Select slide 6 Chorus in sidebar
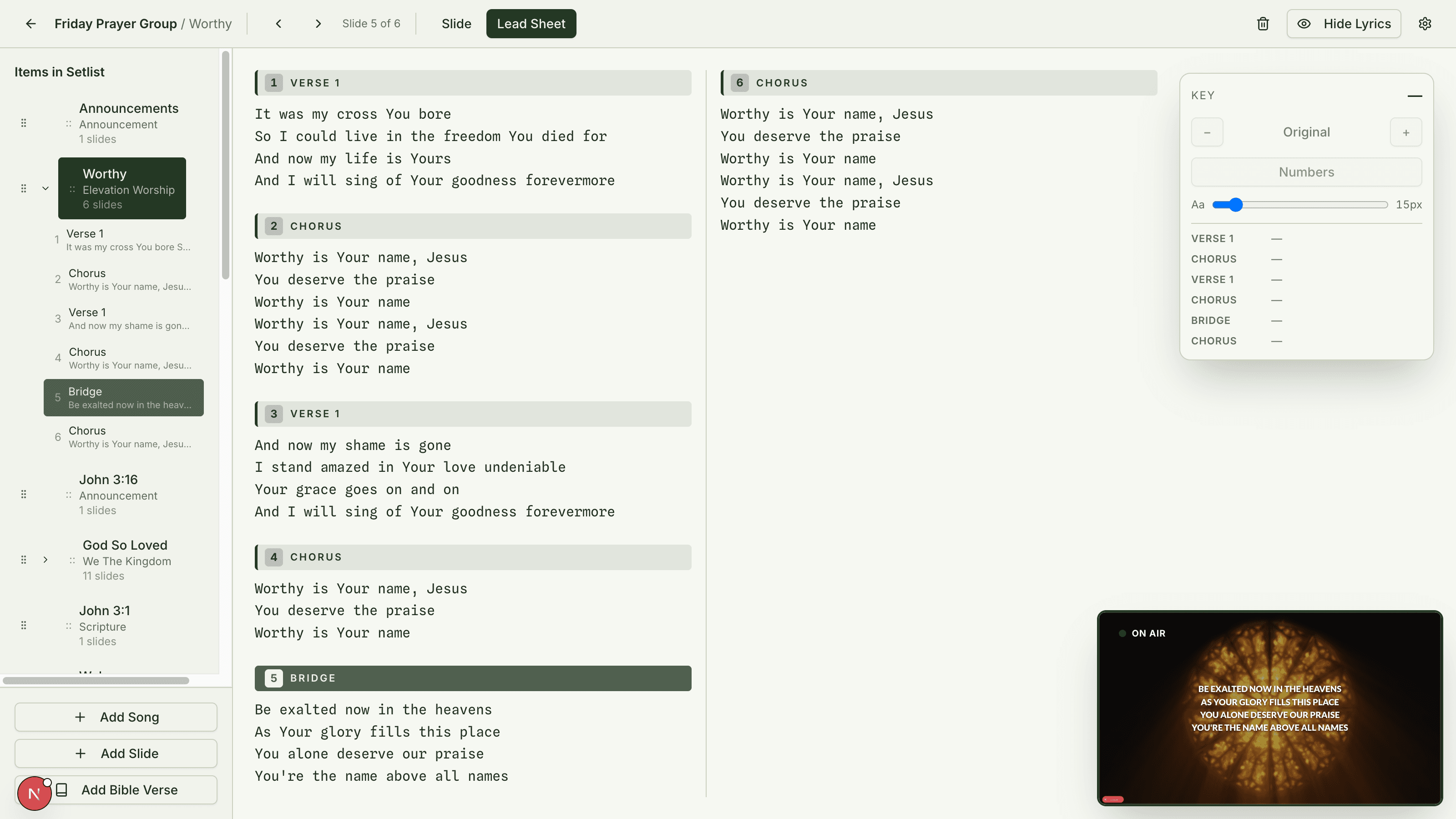This screenshot has width=1456, height=819. [124, 437]
